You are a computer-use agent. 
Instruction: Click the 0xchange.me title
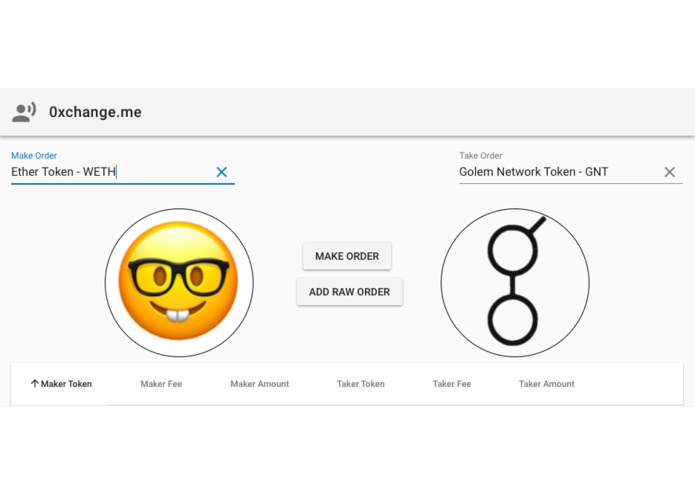point(95,112)
